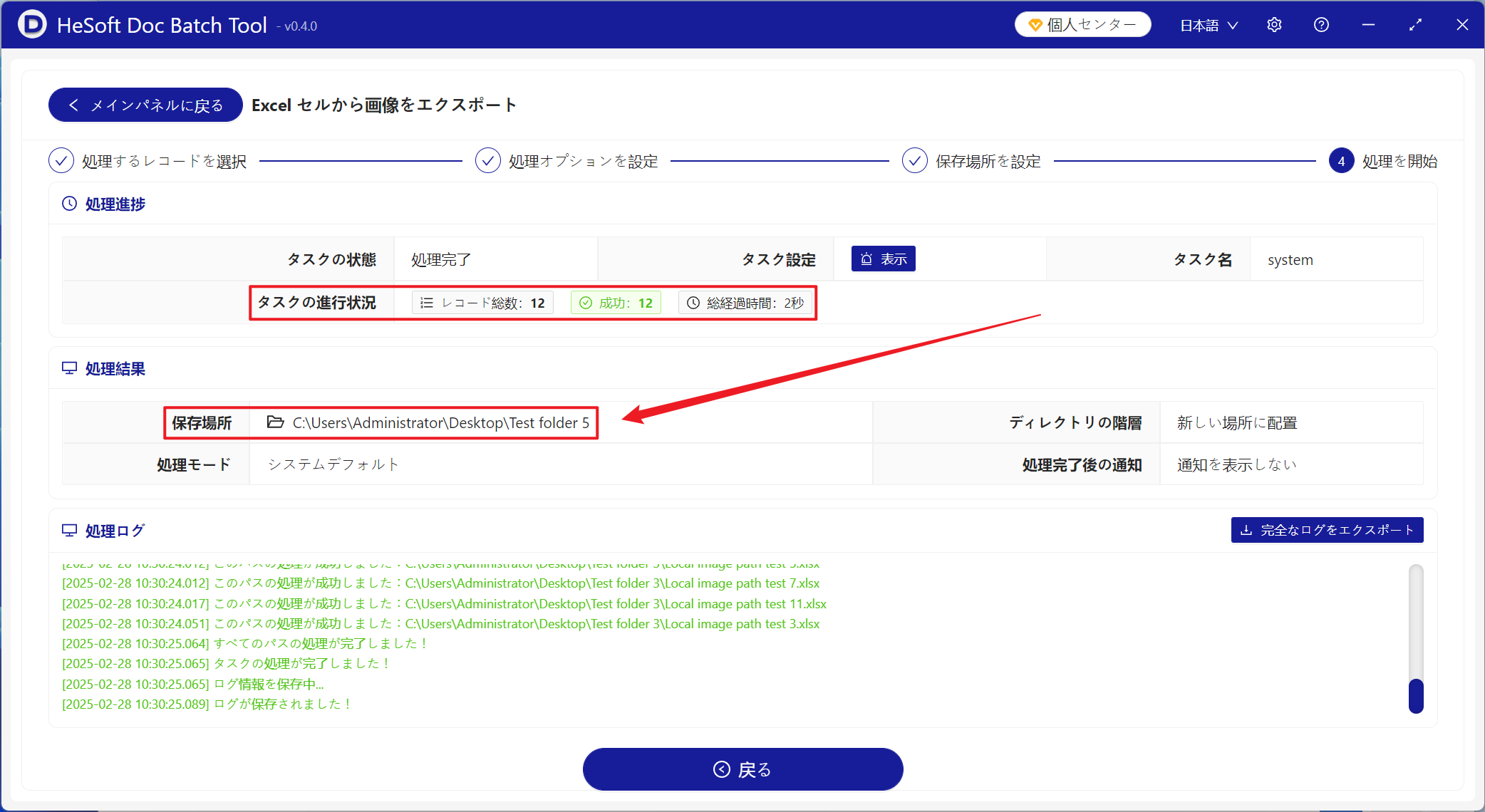Expand the 日本語 language dropdown

(1209, 26)
